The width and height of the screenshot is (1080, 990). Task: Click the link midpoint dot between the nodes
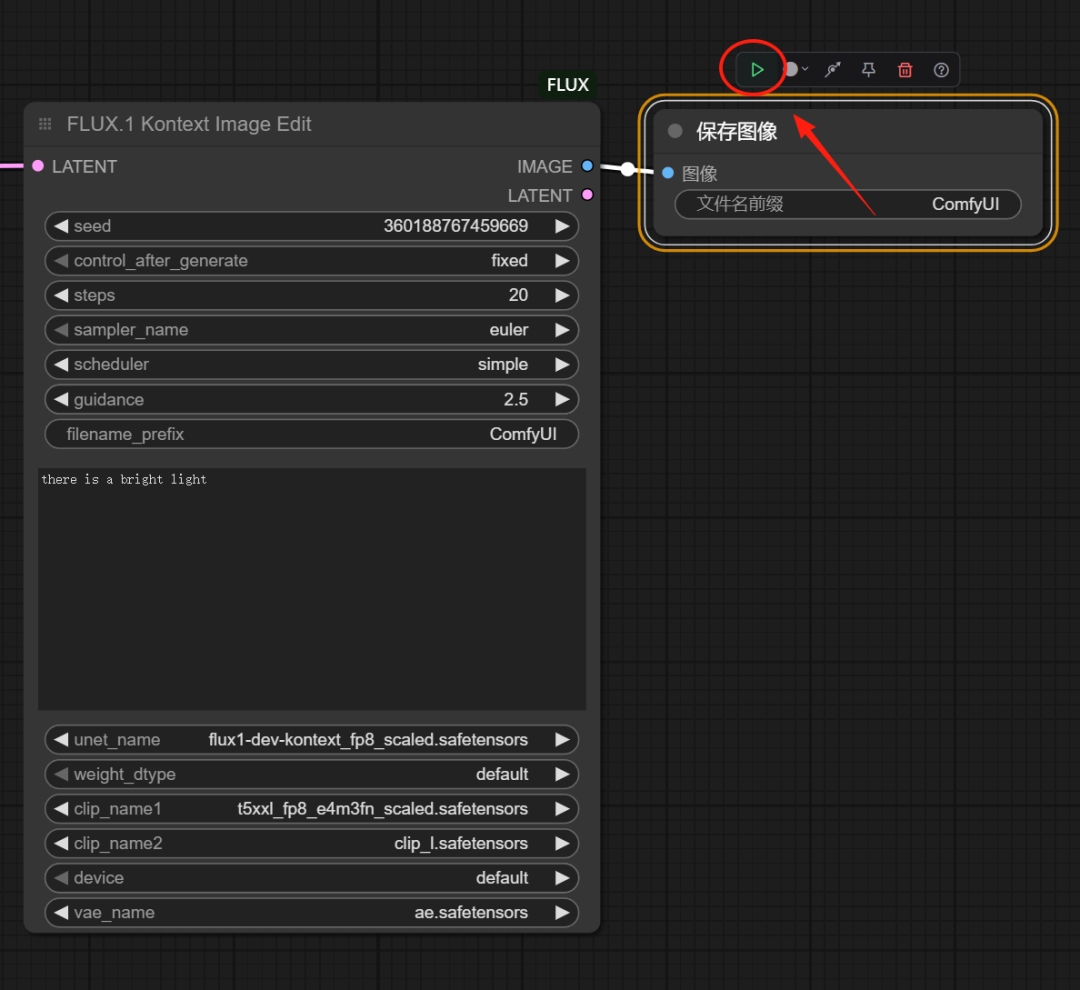627,169
